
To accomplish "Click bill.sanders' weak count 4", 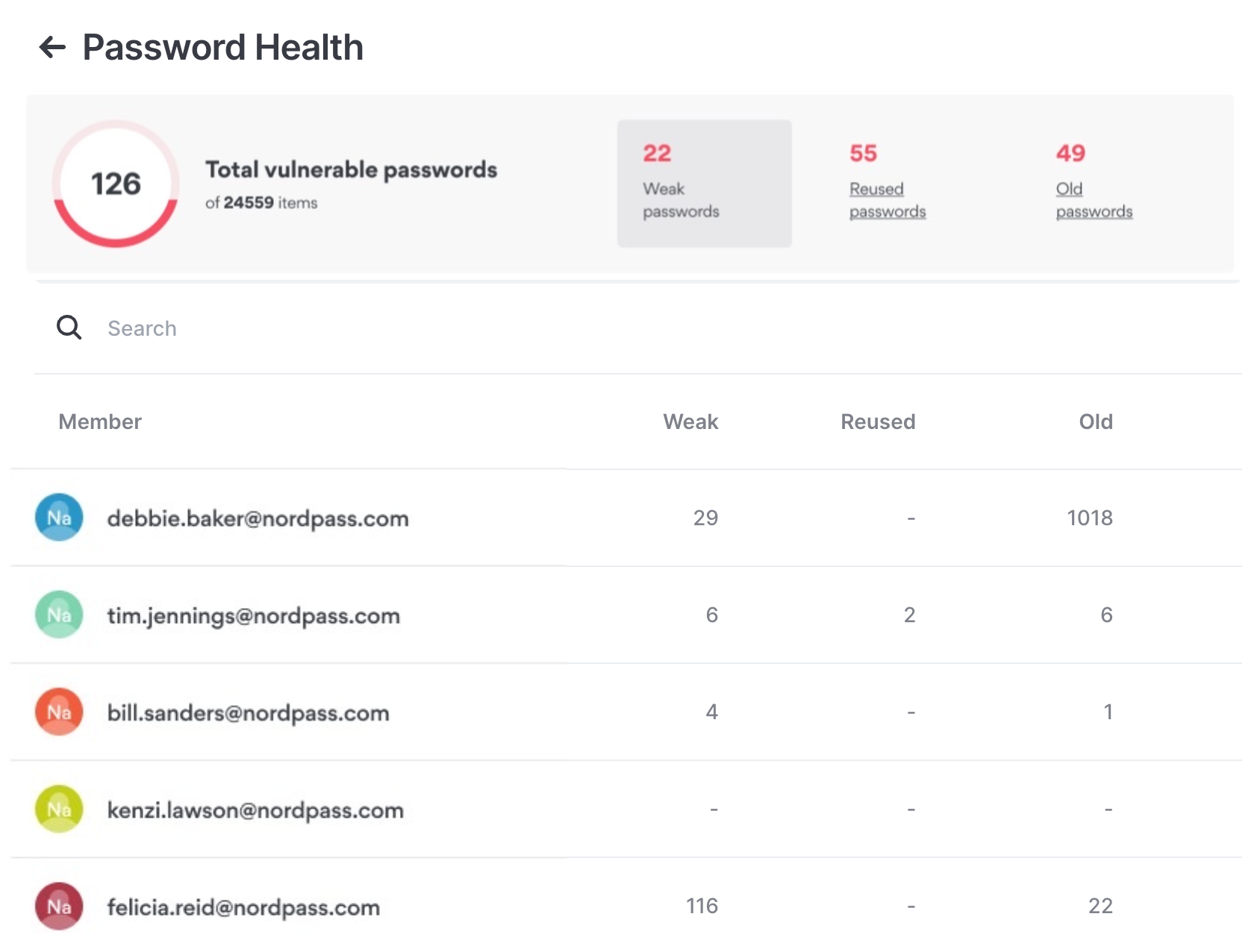I will coord(712,712).
